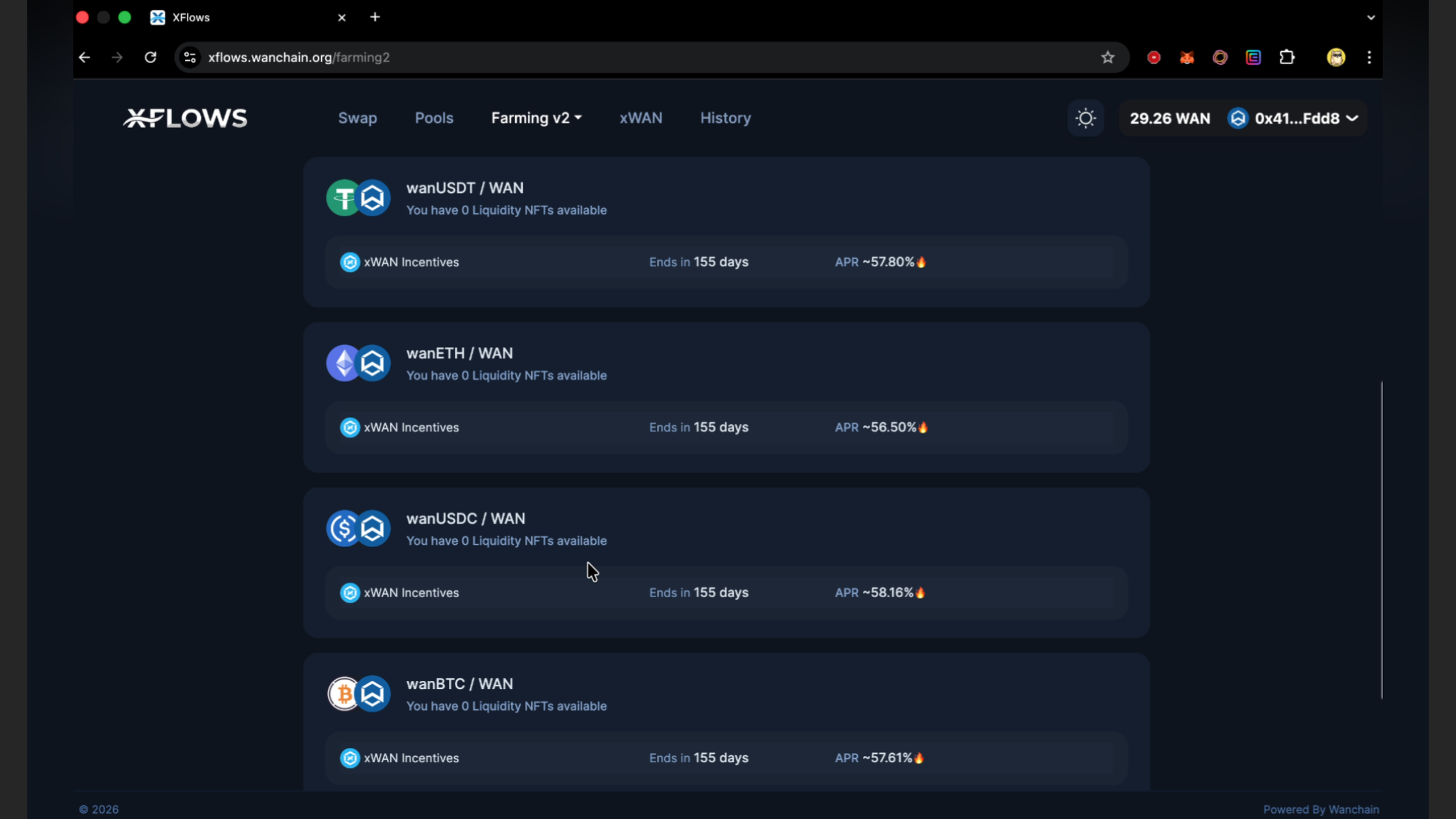Select the wanUSDC / WAN pool title
This screenshot has height=819, width=1456.
(466, 519)
